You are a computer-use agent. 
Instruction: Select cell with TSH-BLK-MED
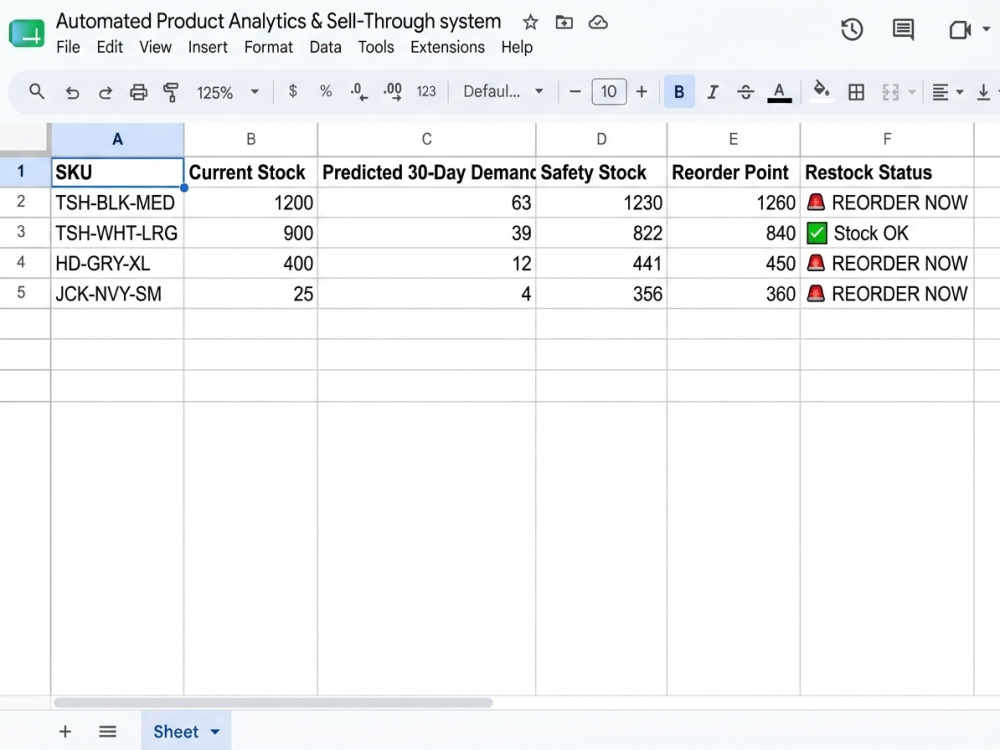point(117,203)
